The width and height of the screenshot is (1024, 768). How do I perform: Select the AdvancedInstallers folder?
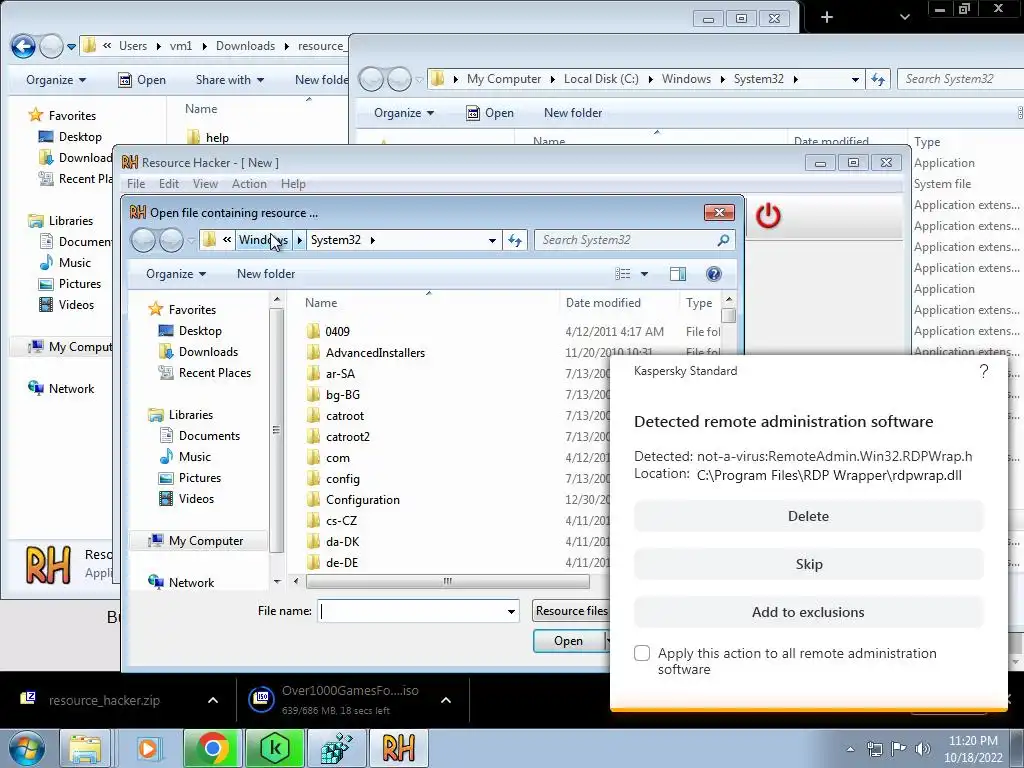376,353
